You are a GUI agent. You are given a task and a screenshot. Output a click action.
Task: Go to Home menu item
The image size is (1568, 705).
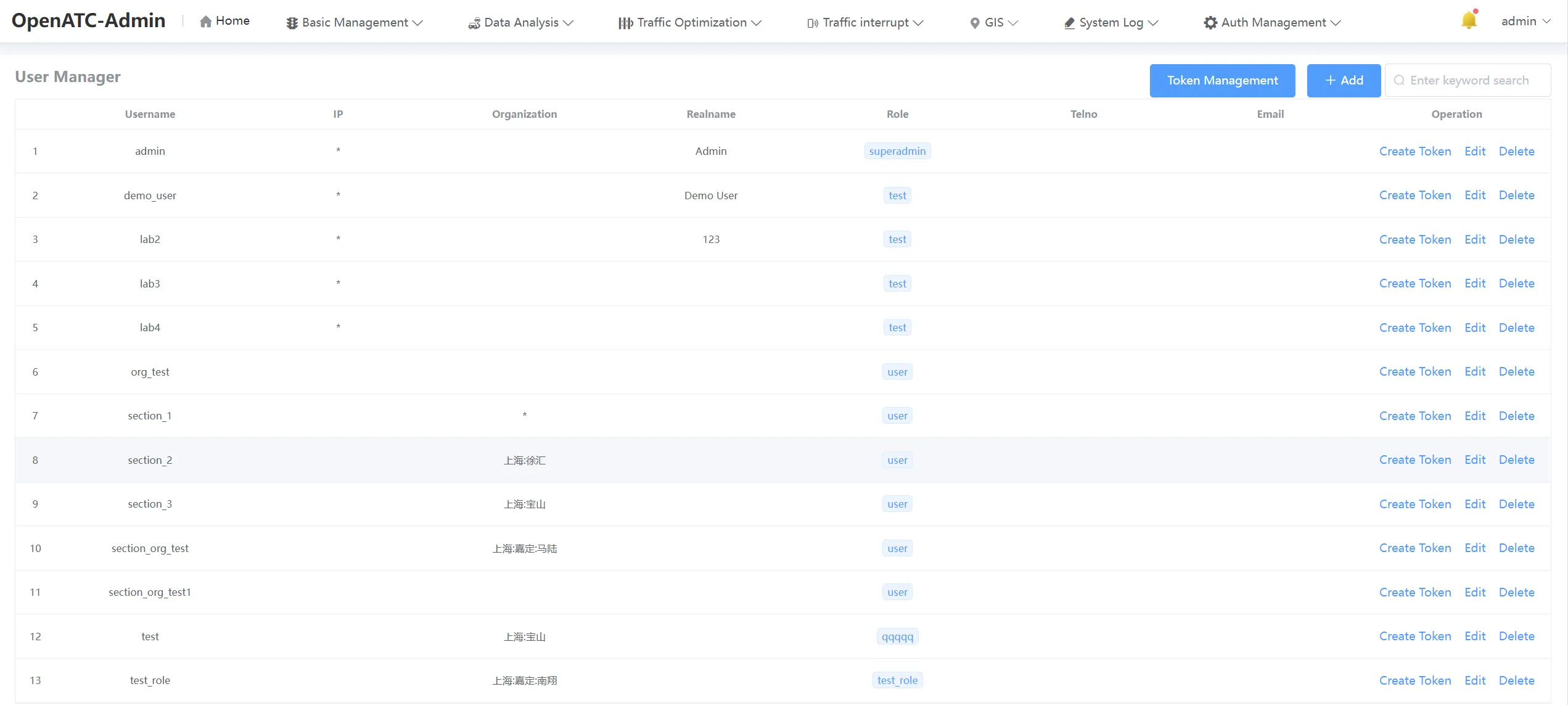pos(225,22)
